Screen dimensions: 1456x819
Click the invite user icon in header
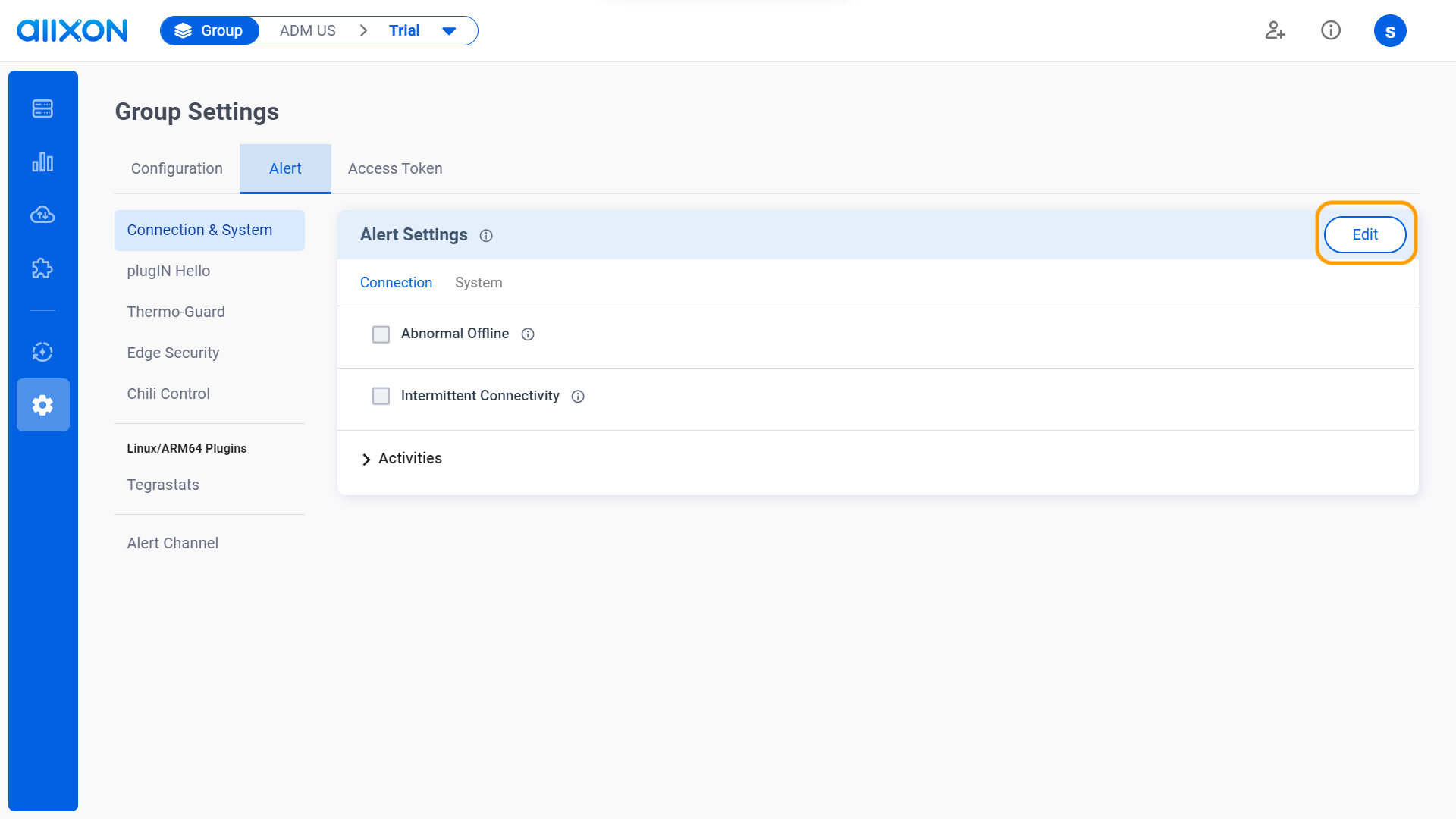click(1275, 30)
